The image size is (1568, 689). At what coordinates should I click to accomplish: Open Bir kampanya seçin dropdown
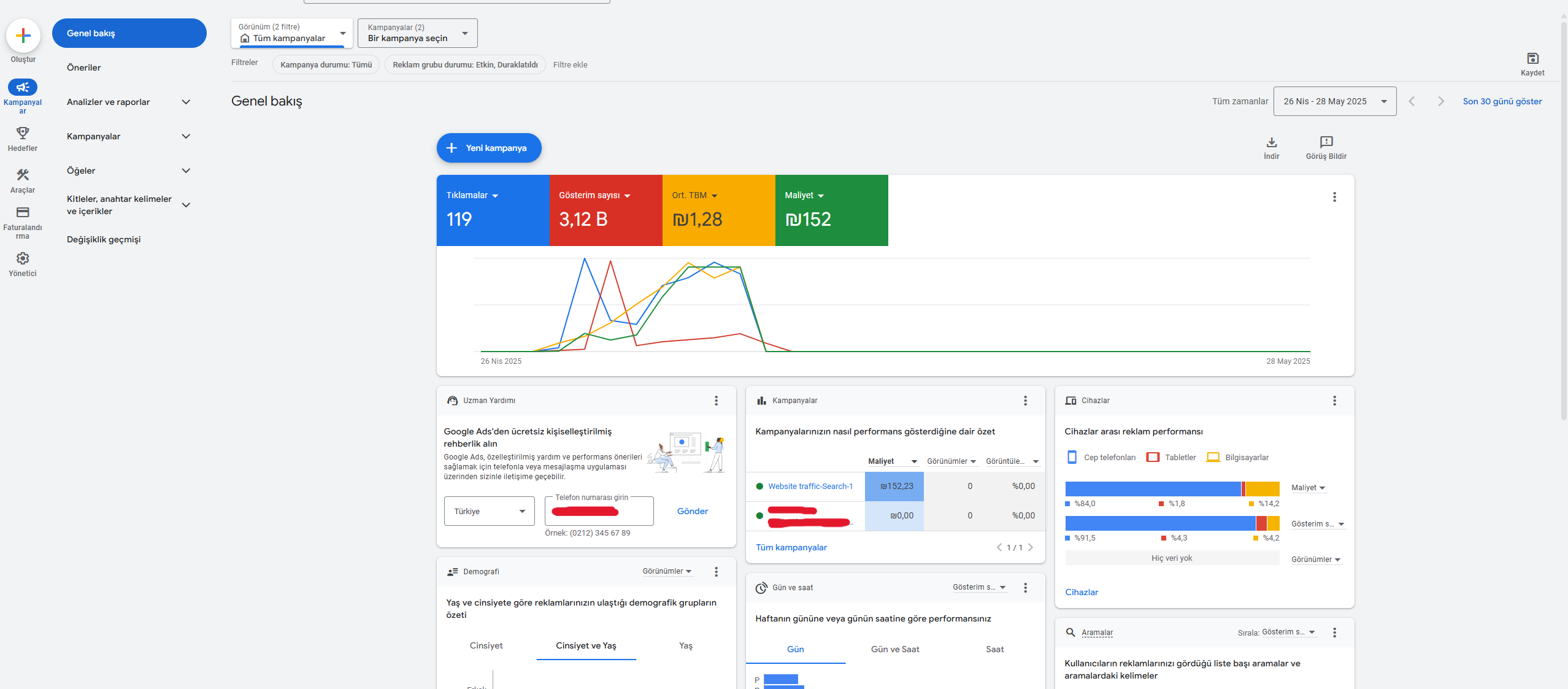click(417, 33)
